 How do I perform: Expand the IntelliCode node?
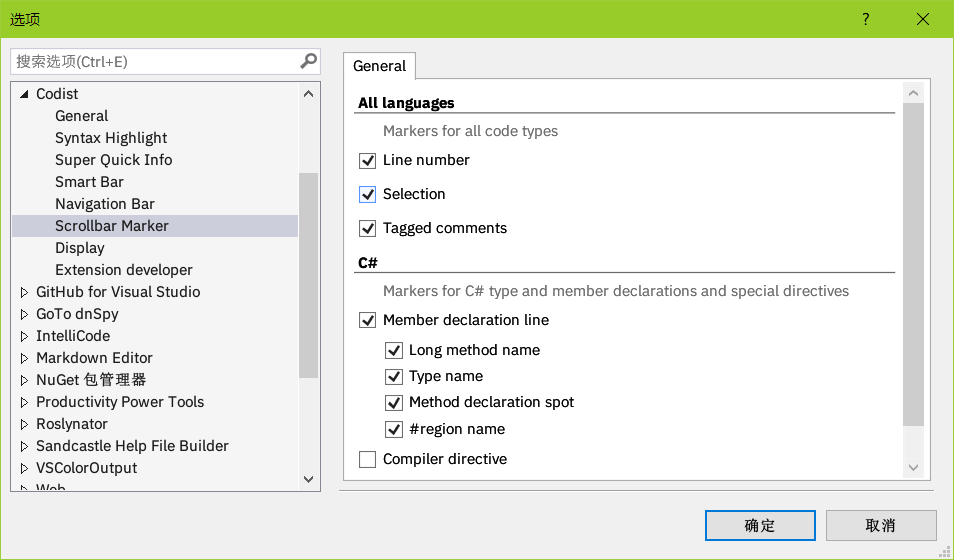(x=24, y=336)
